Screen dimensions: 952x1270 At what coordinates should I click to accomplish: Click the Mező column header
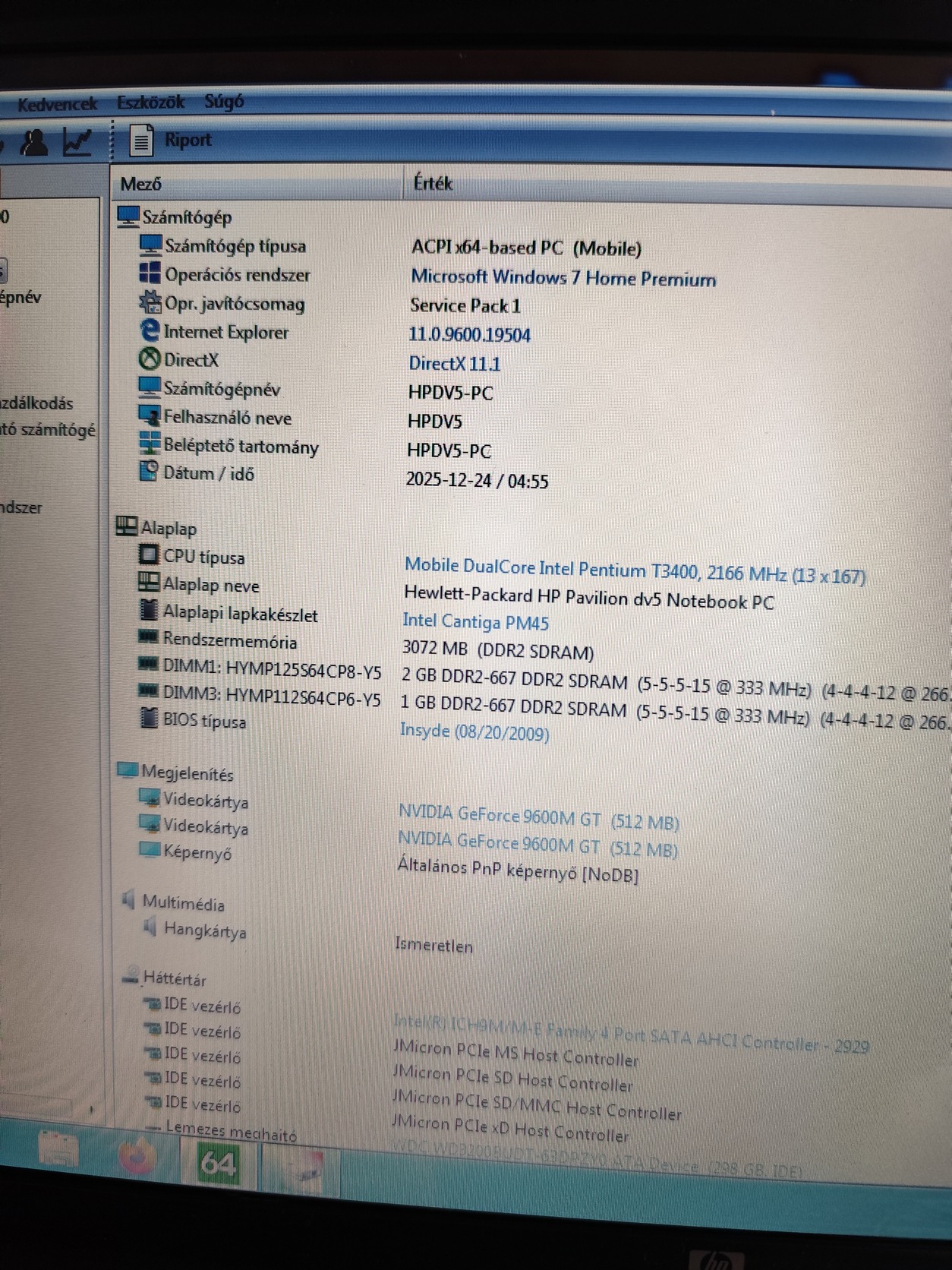(x=141, y=184)
